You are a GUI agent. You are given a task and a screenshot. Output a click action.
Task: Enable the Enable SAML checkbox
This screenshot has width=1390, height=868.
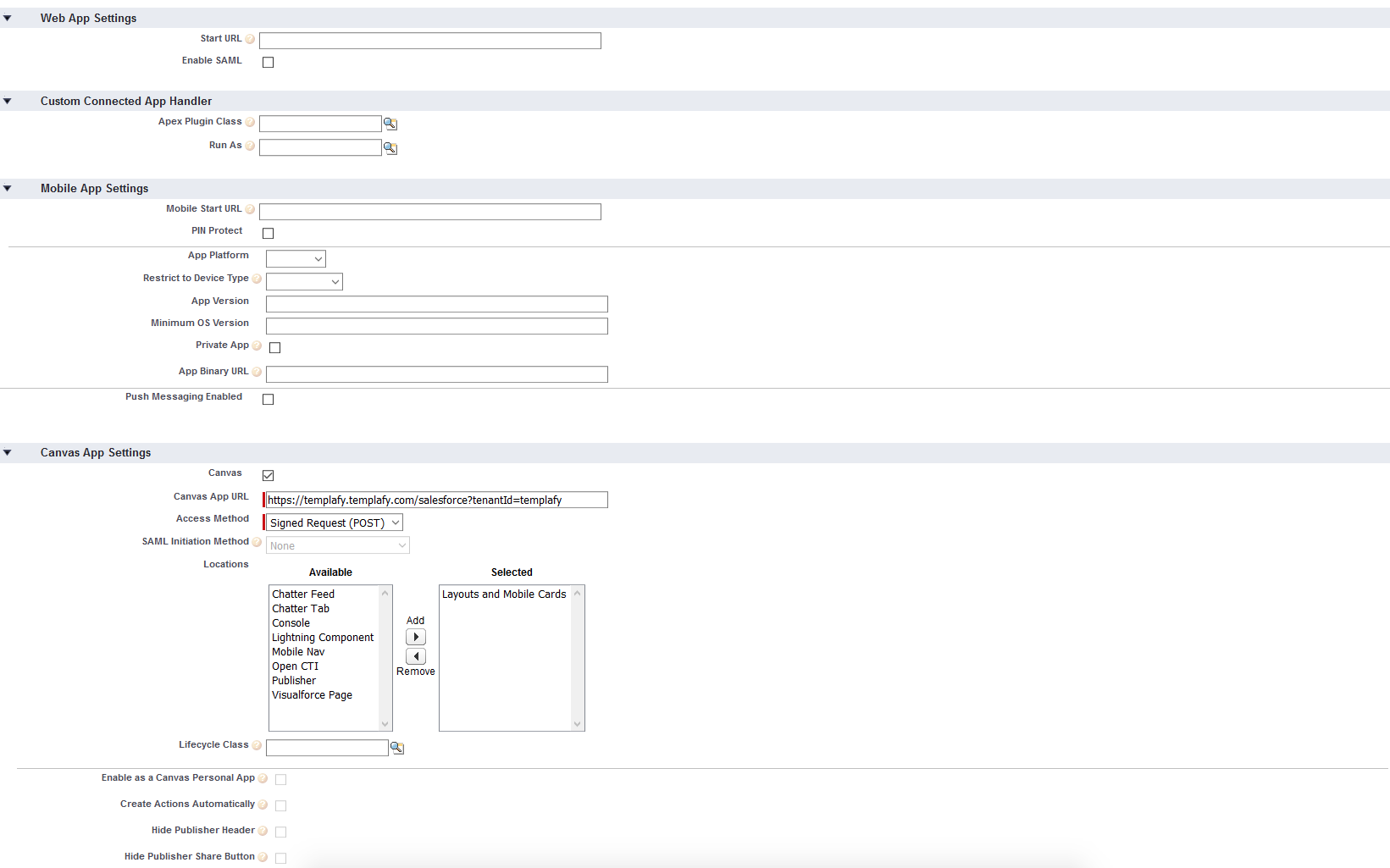(x=268, y=62)
